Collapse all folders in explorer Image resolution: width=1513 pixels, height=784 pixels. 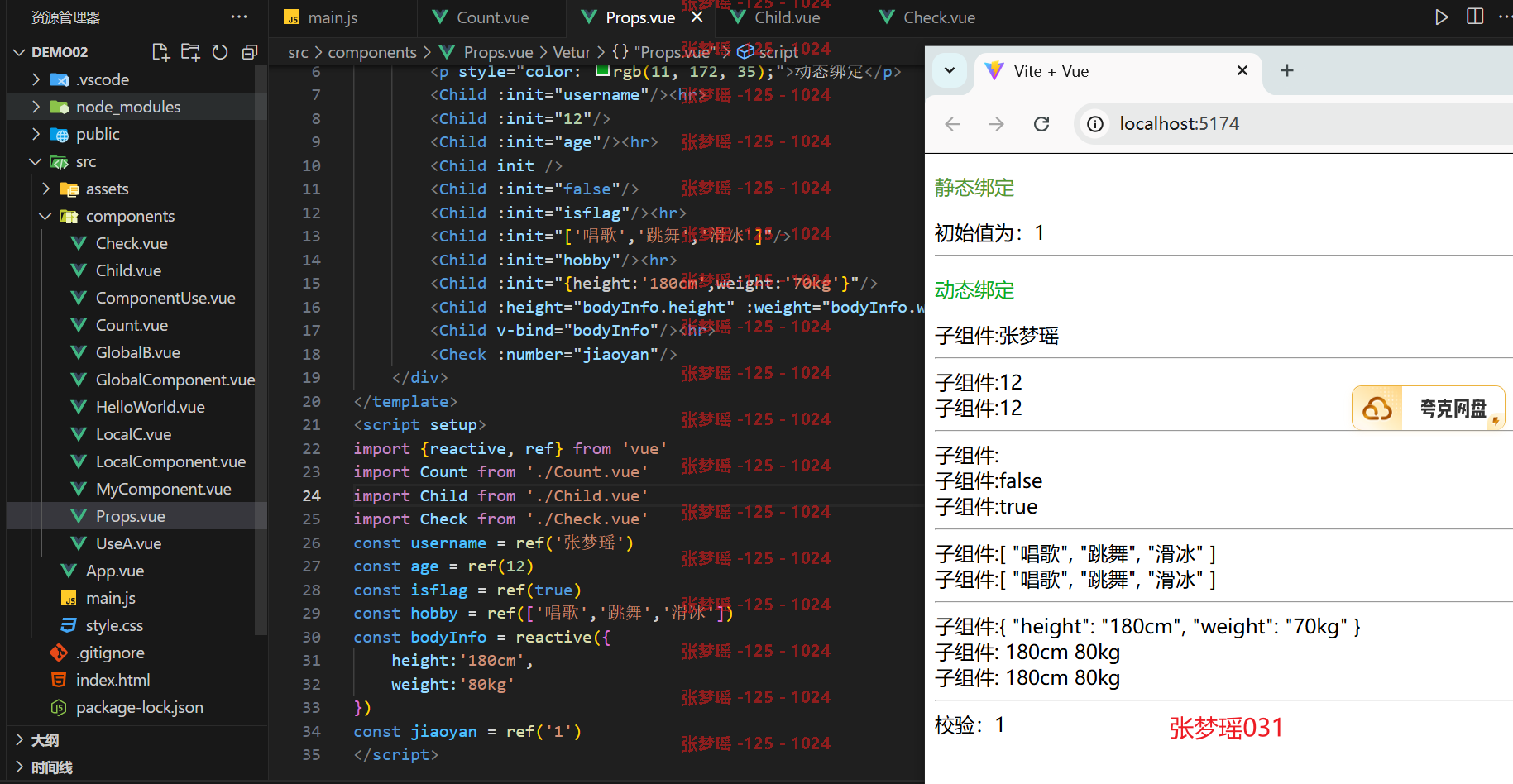(249, 52)
